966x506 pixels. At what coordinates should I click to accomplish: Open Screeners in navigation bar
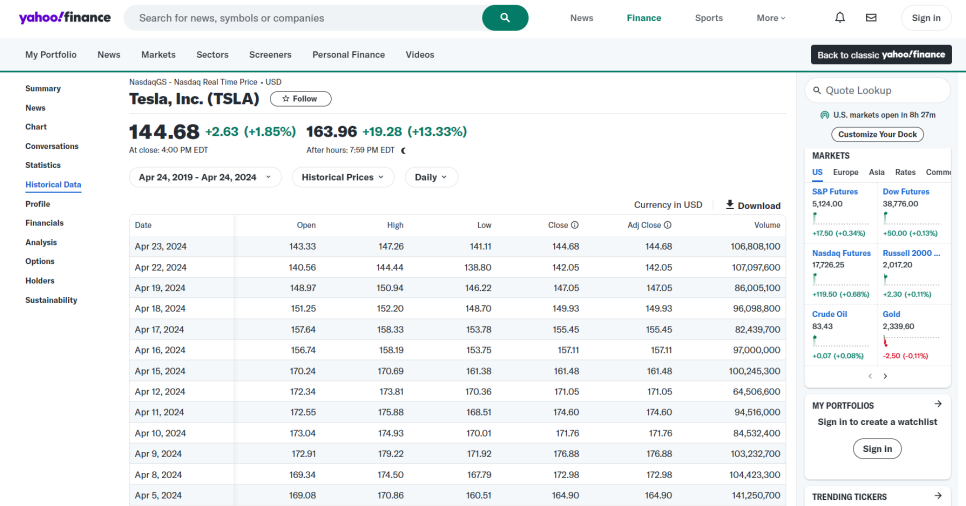pos(270,55)
